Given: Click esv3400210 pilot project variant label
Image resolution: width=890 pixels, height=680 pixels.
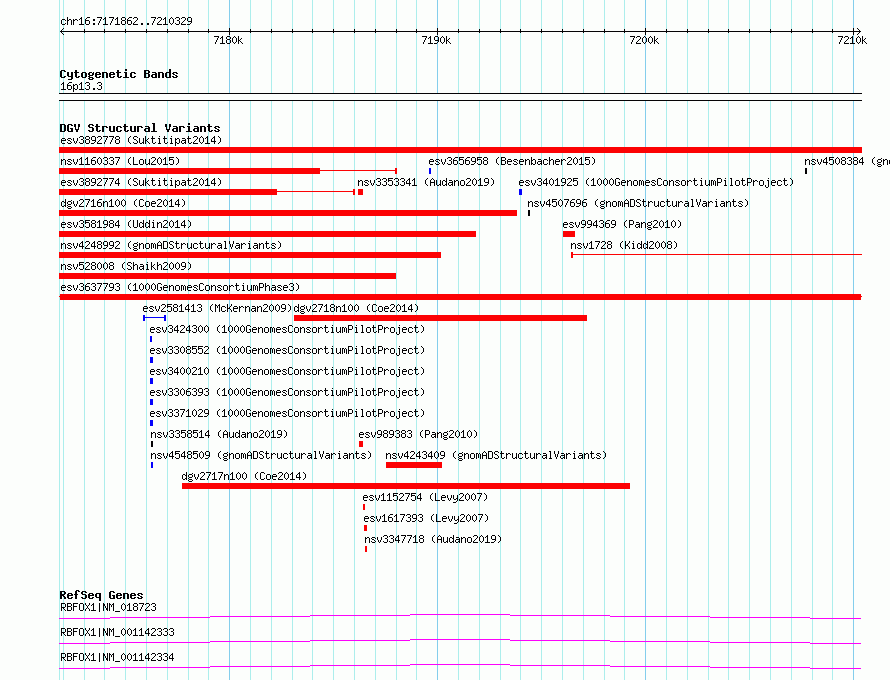Looking at the screenshot, I should click(x=287, y=371).
